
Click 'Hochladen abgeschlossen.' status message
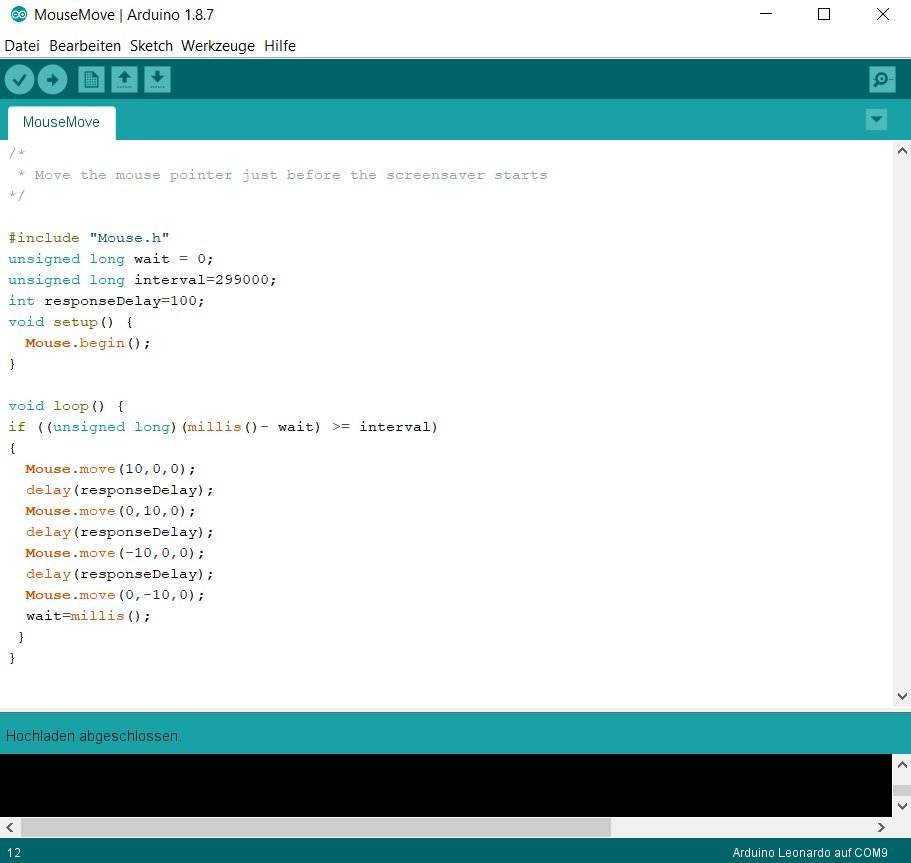pyautogui.click(x=94, y=736)
